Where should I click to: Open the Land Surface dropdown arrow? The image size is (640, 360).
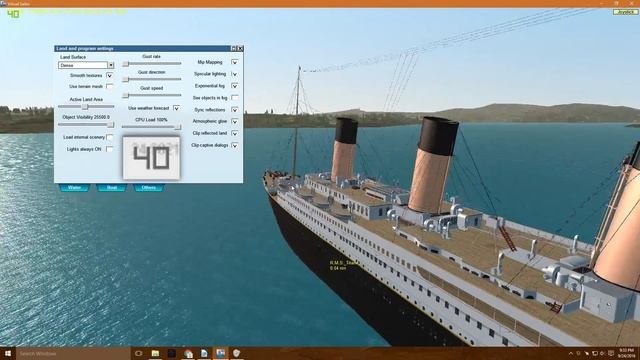point(111,65)
